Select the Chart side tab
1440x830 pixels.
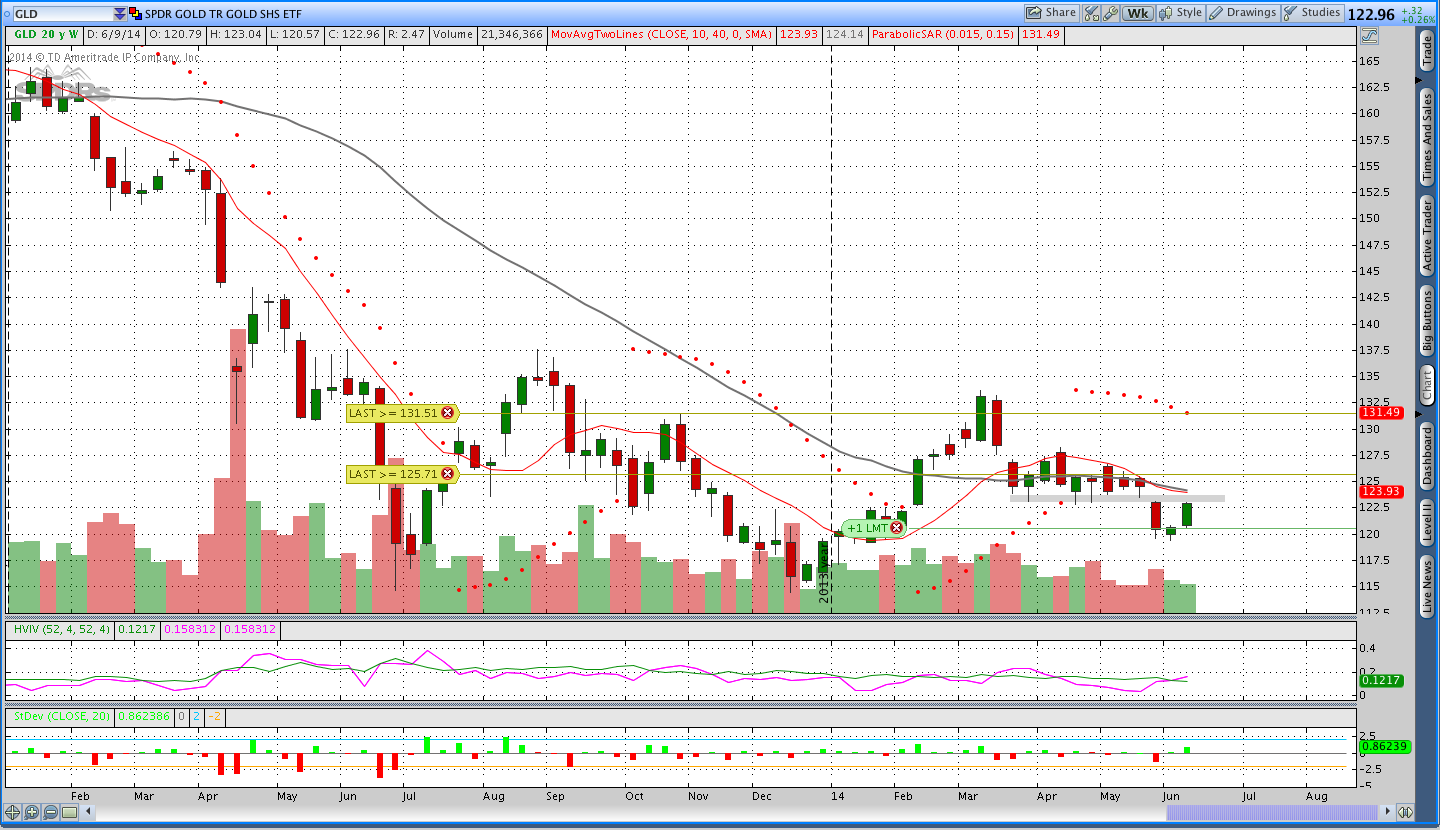[1427, 386]
